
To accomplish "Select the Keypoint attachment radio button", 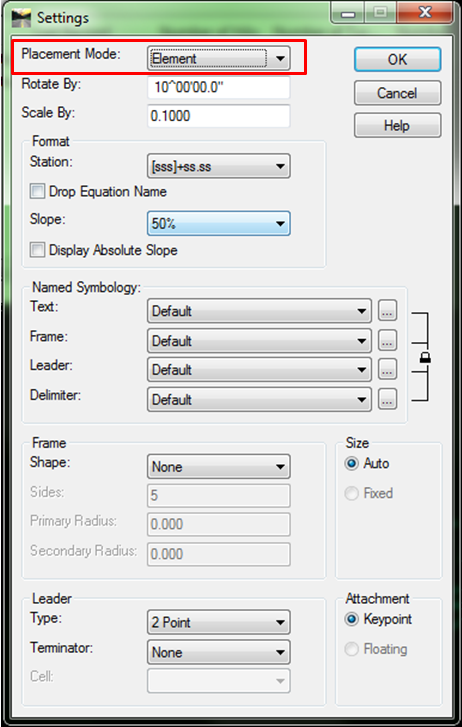I will (x=352, y=619).
